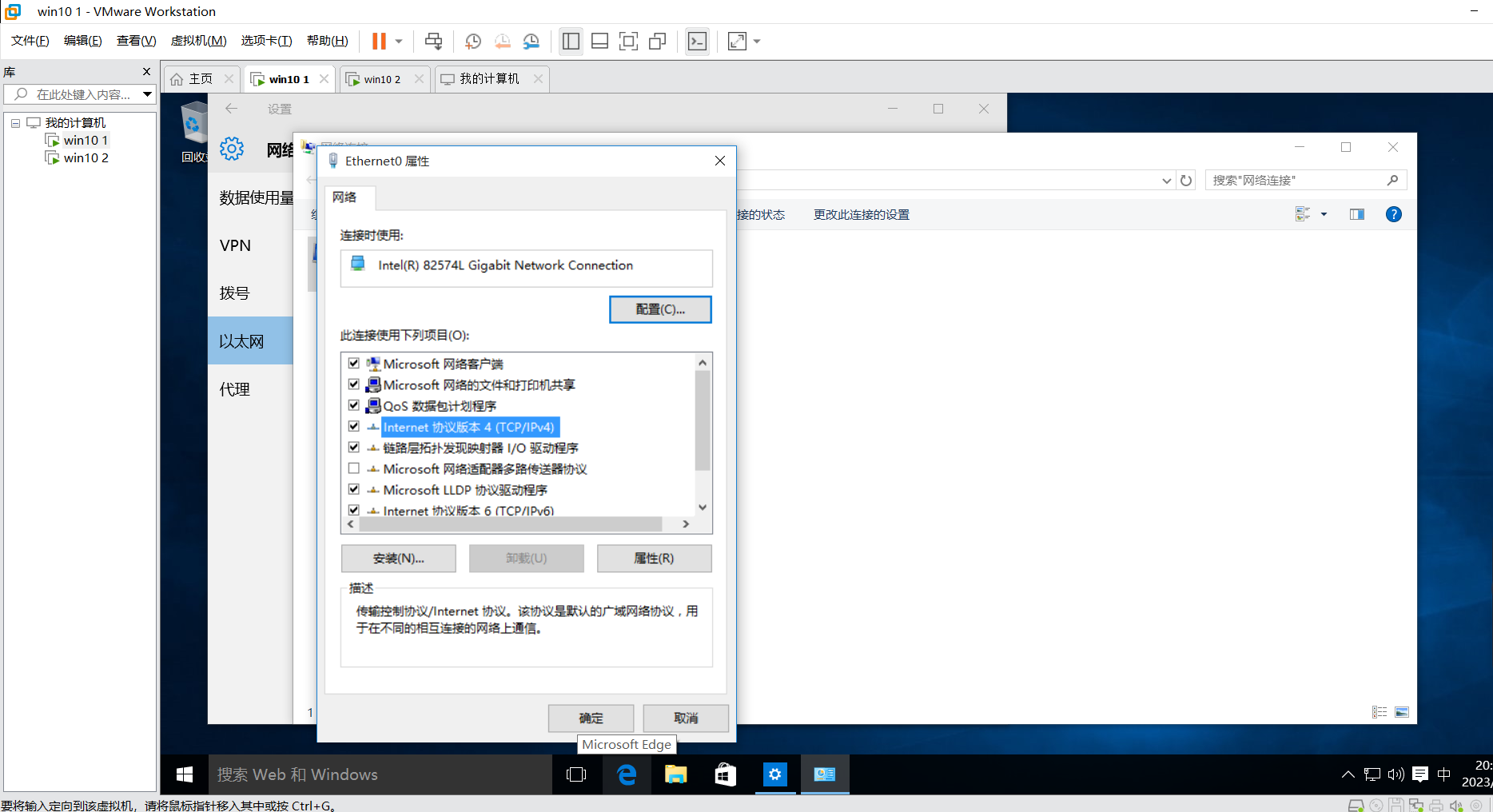The height and width of the screenshot is (812, 1493).
Task: Send Ctrl+Alt+Del to the virtual machine
Action: point(433,41)
